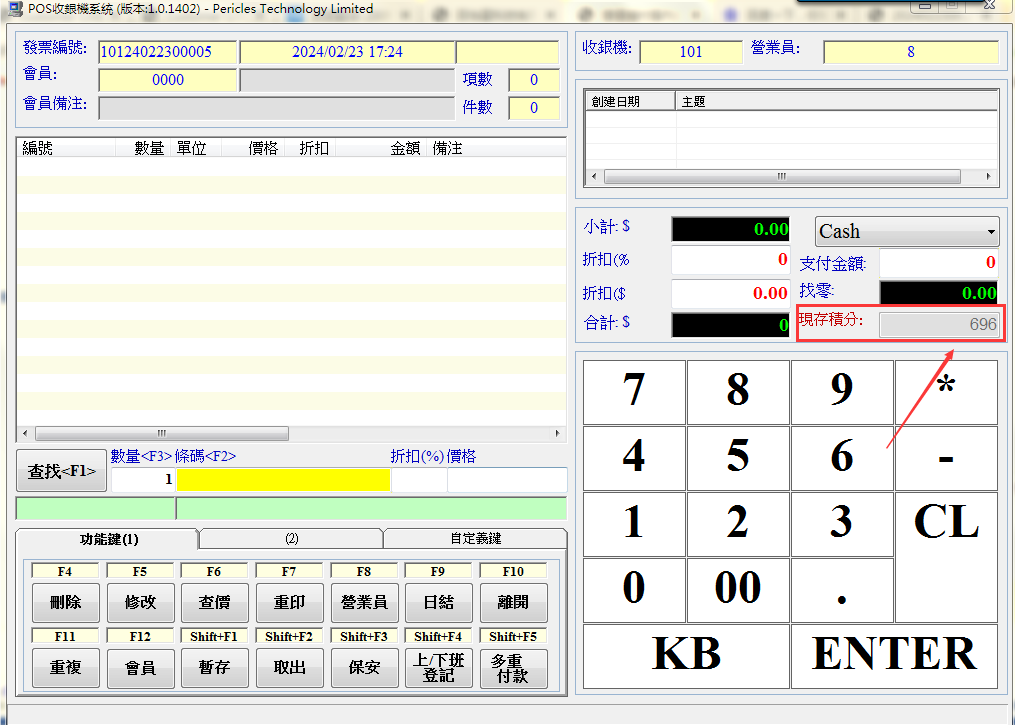Click the 查價 (F6) price check button
This screenshot has height=725, width=1015.
click(x=214, y=602)
